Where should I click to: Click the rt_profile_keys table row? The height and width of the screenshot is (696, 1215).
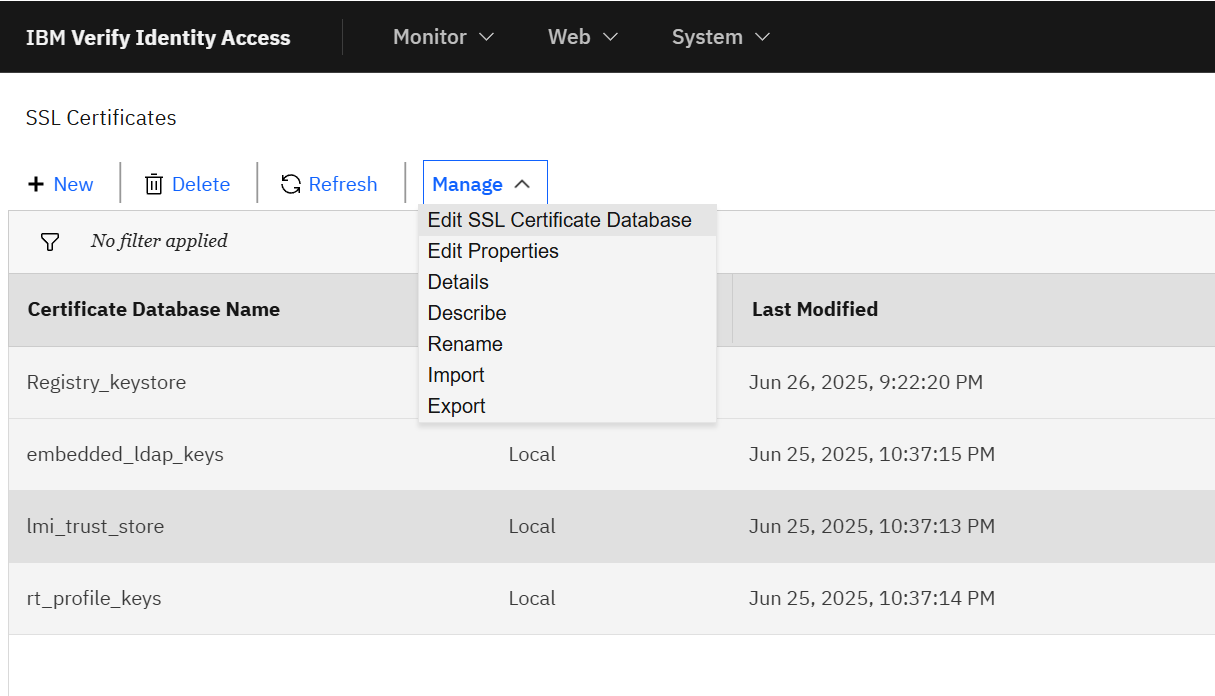point(612,598)
